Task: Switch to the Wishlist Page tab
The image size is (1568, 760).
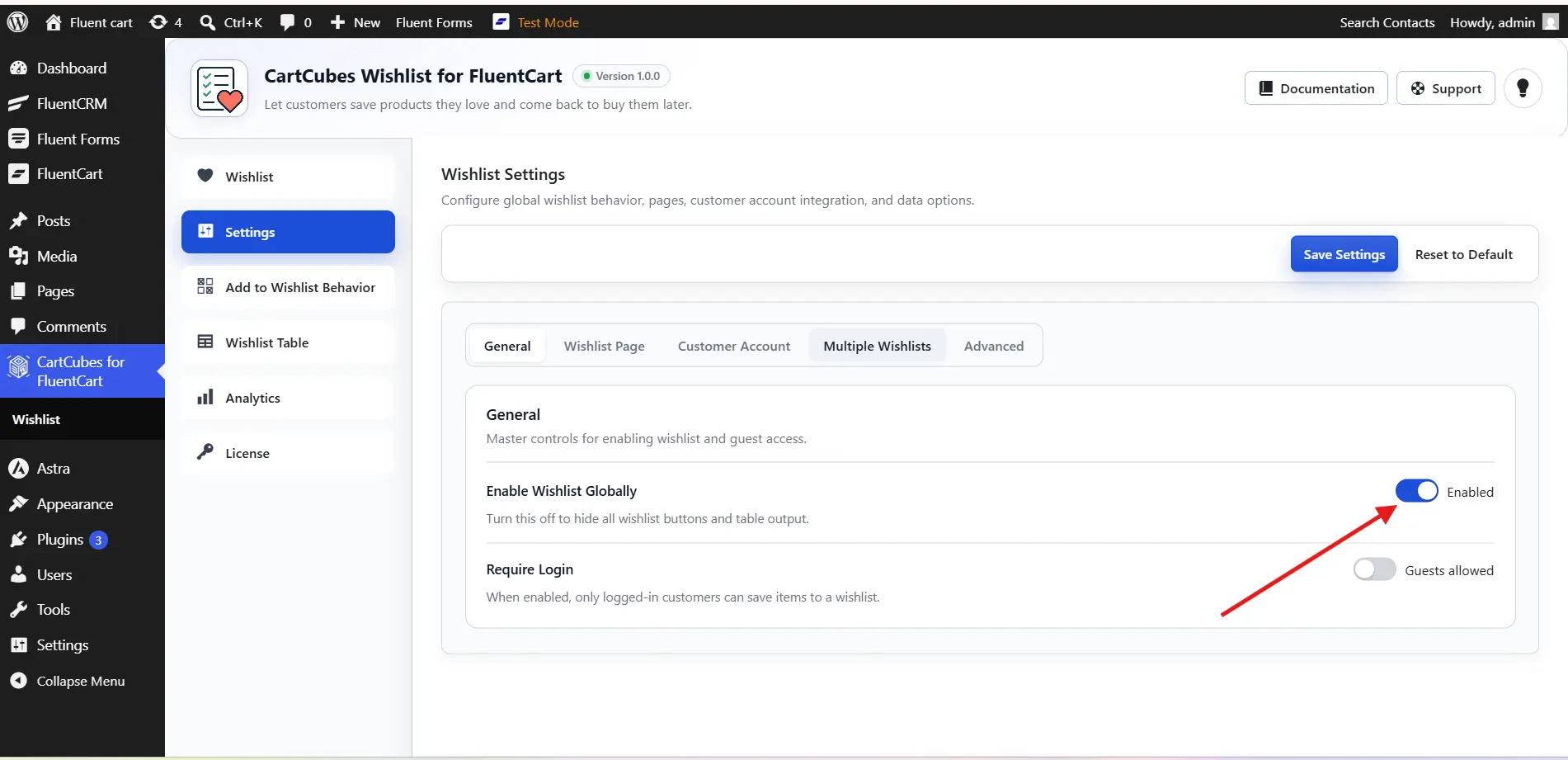Action: click(605, 346)
